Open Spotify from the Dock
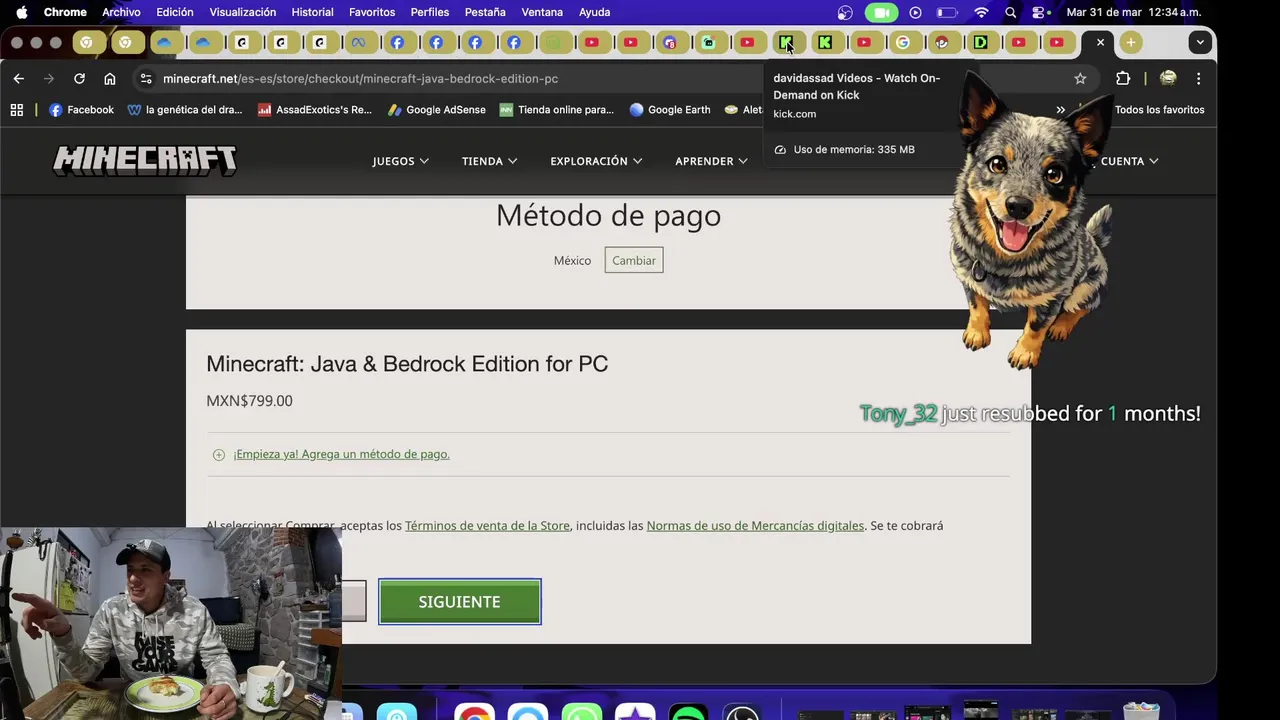The width and height of the screenshot is (1280, 720). 688,713
